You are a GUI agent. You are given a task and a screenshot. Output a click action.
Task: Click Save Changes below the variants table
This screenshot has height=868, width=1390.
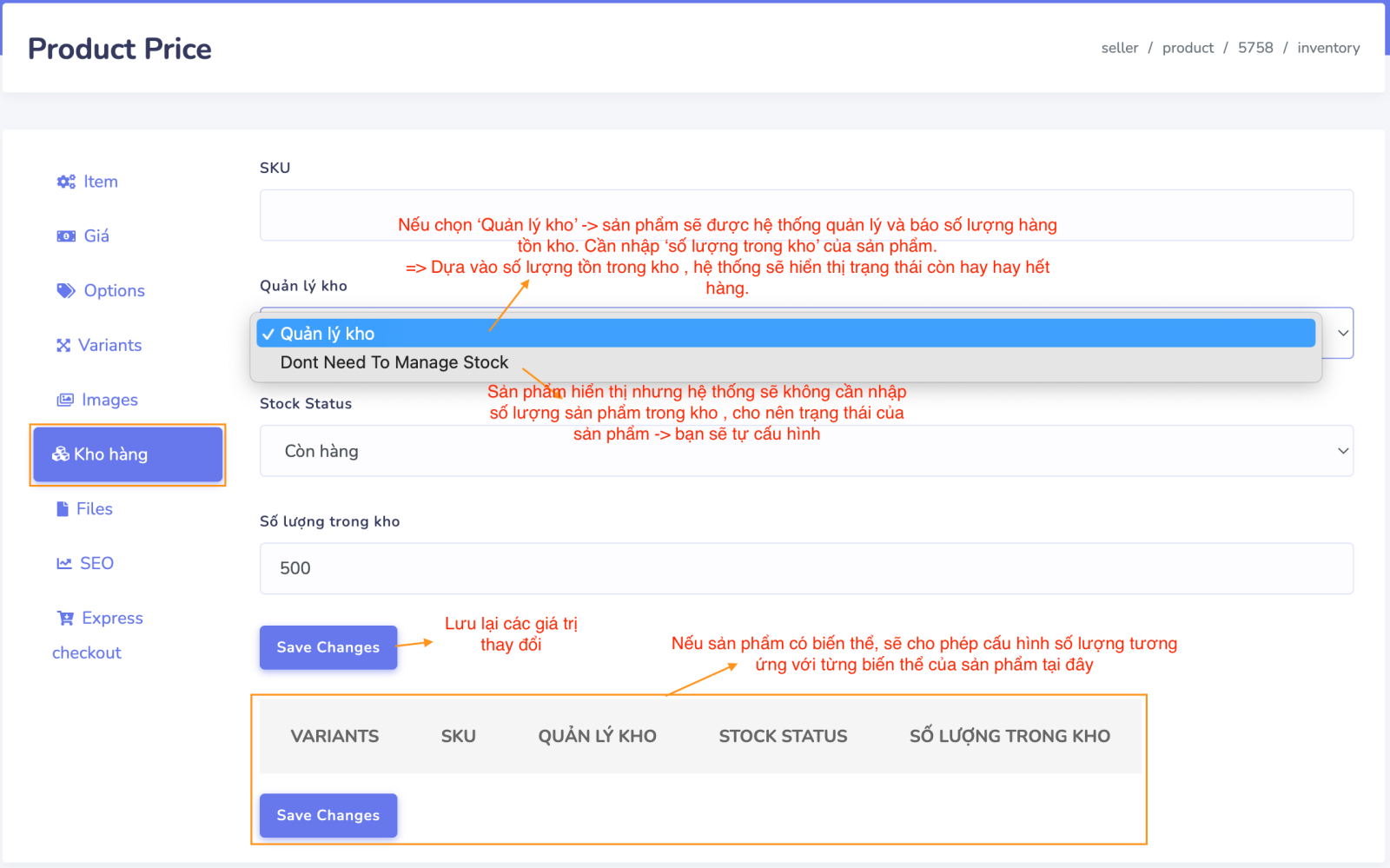(328, 815)
